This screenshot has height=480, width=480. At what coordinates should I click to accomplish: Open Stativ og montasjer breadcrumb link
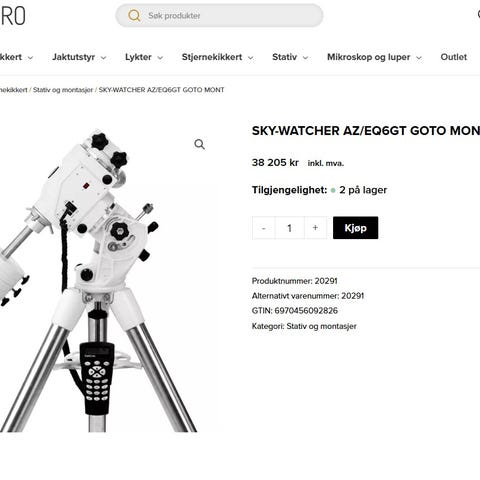point(63,90)
